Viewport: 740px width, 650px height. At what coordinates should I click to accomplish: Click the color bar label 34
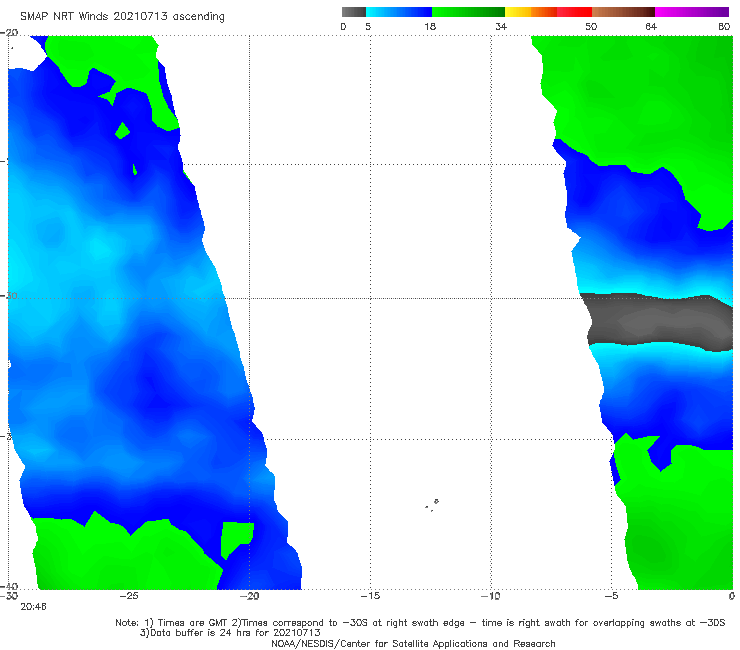[501, 27]
